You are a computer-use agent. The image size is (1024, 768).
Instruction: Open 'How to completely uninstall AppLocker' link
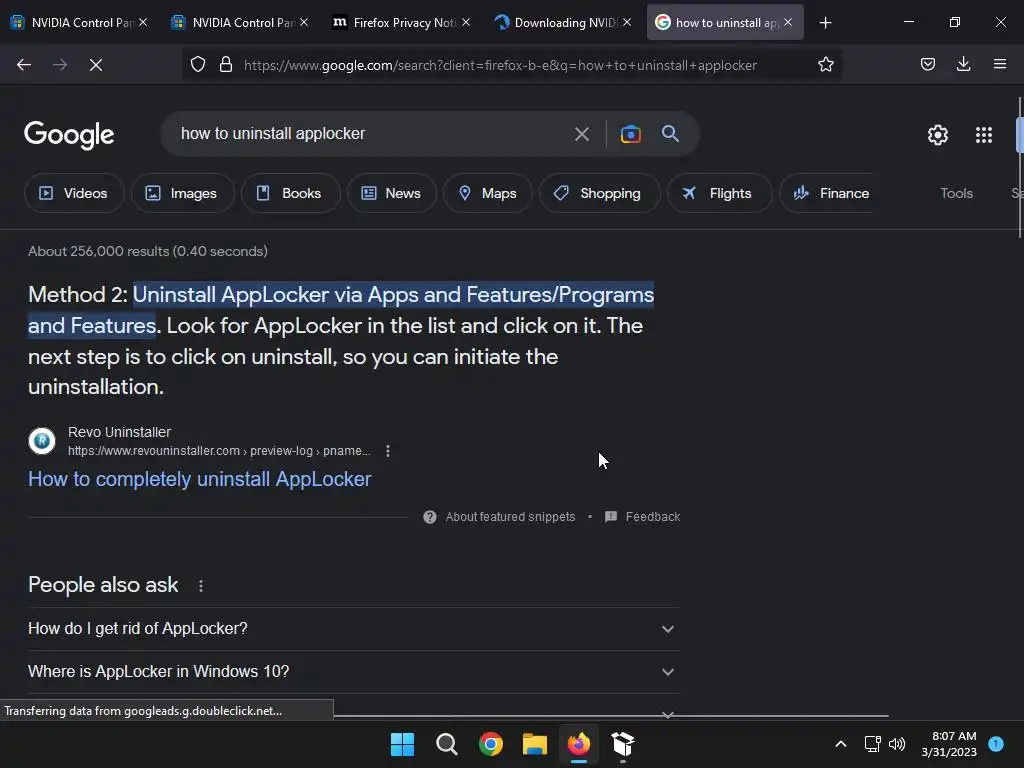[200, 479]
